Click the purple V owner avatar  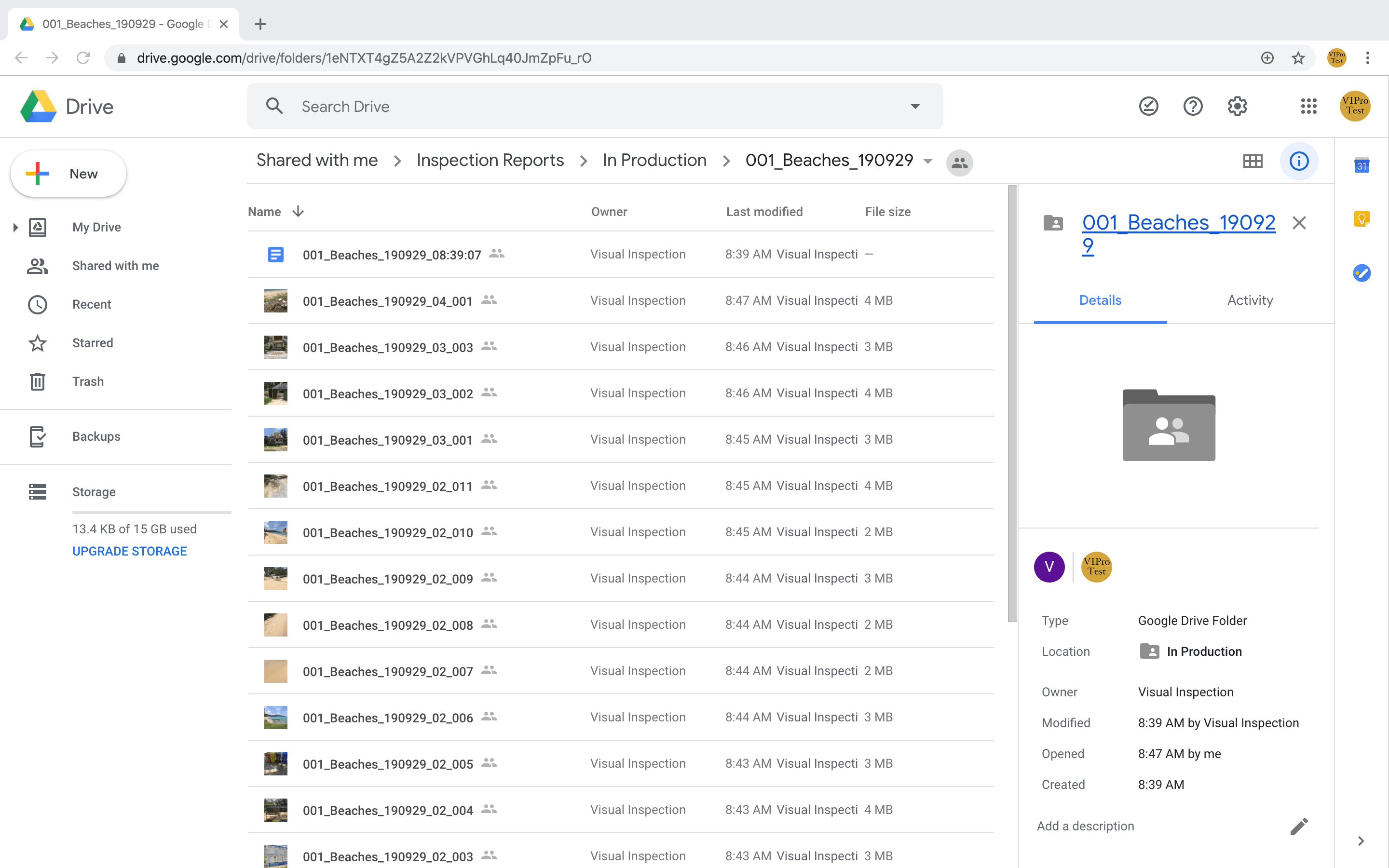pyautogui.click(x=1049, y=567)
